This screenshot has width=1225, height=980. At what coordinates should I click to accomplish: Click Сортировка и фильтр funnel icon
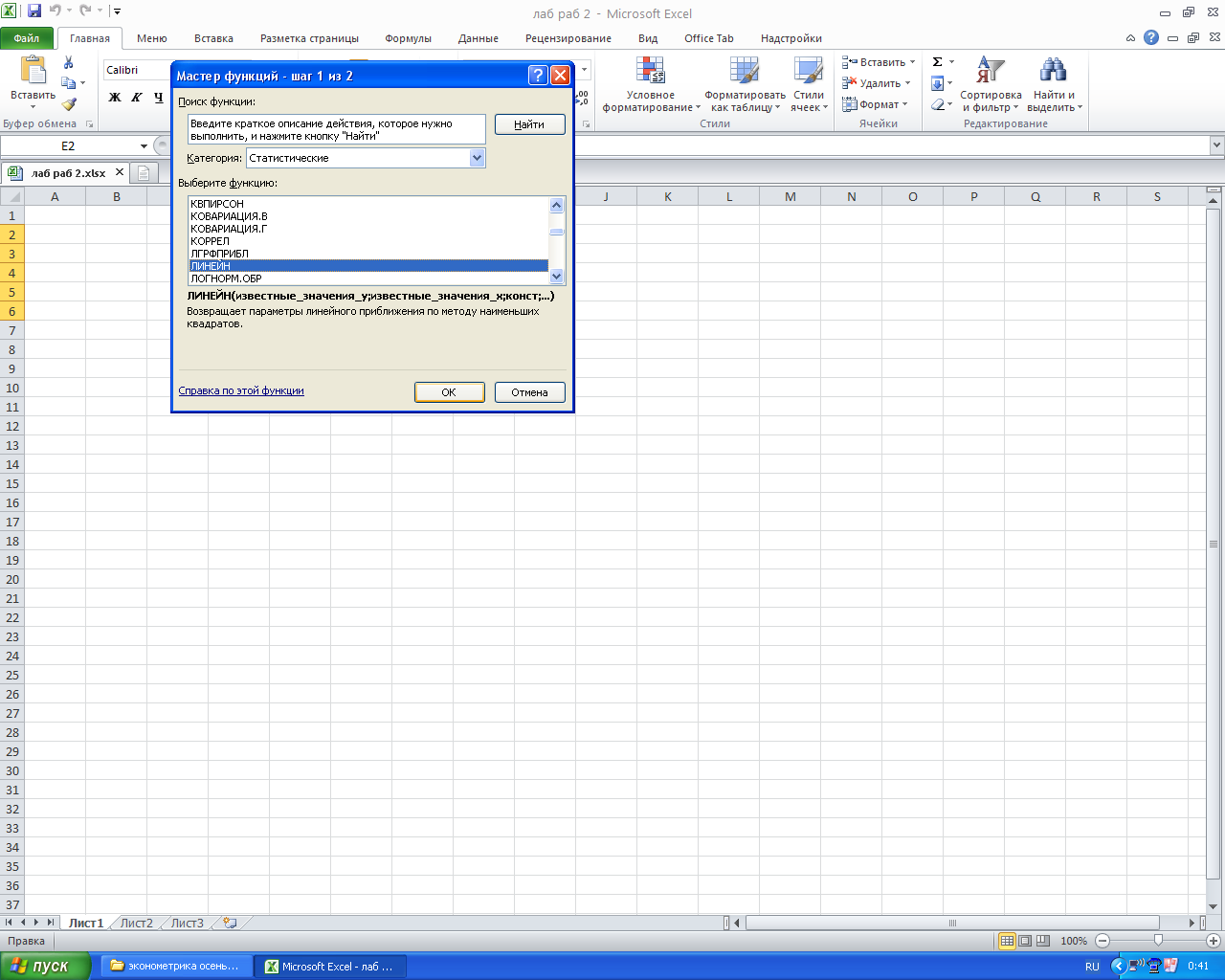pos(991,71)
